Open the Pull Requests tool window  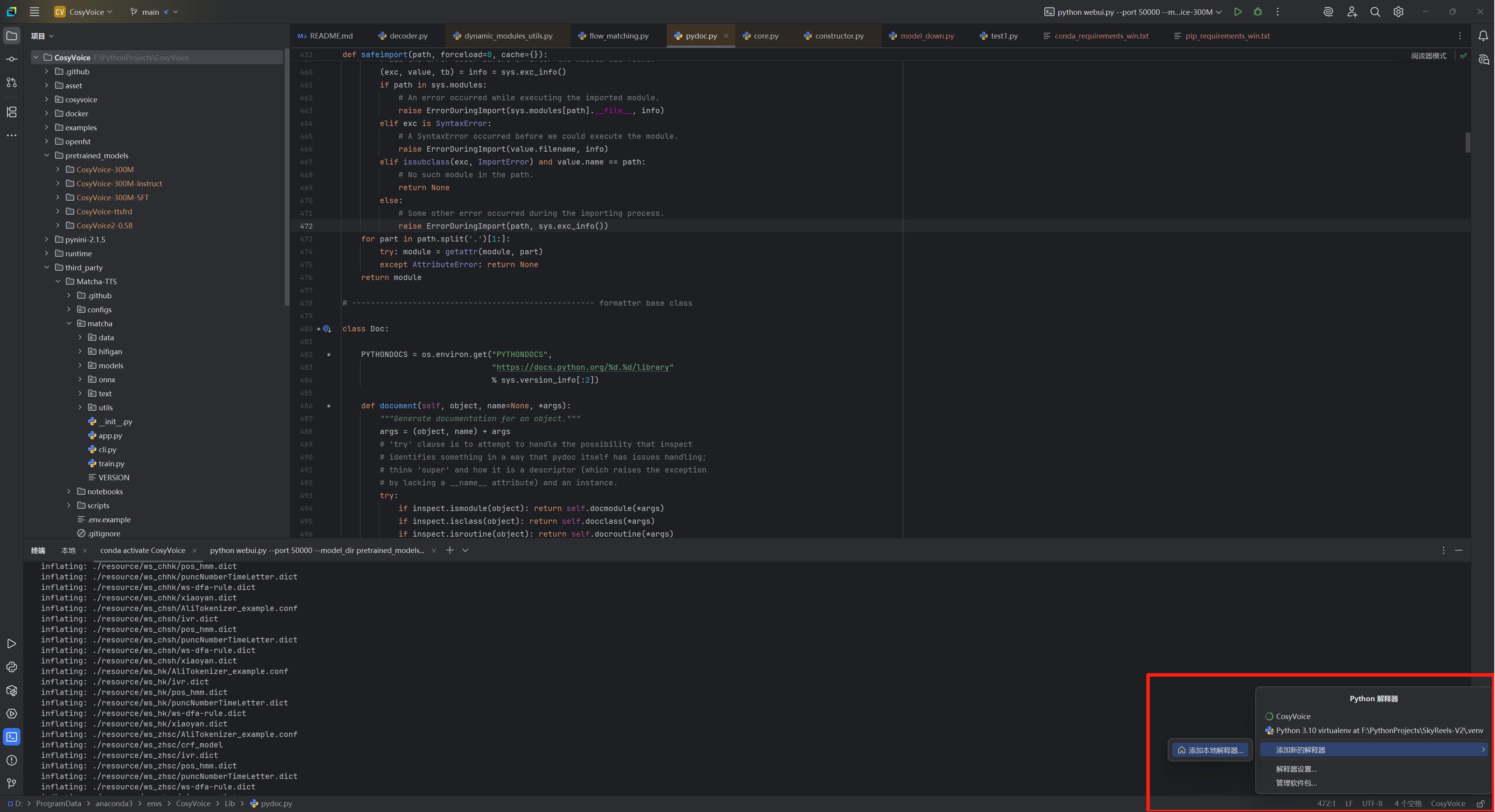[12, 82]
